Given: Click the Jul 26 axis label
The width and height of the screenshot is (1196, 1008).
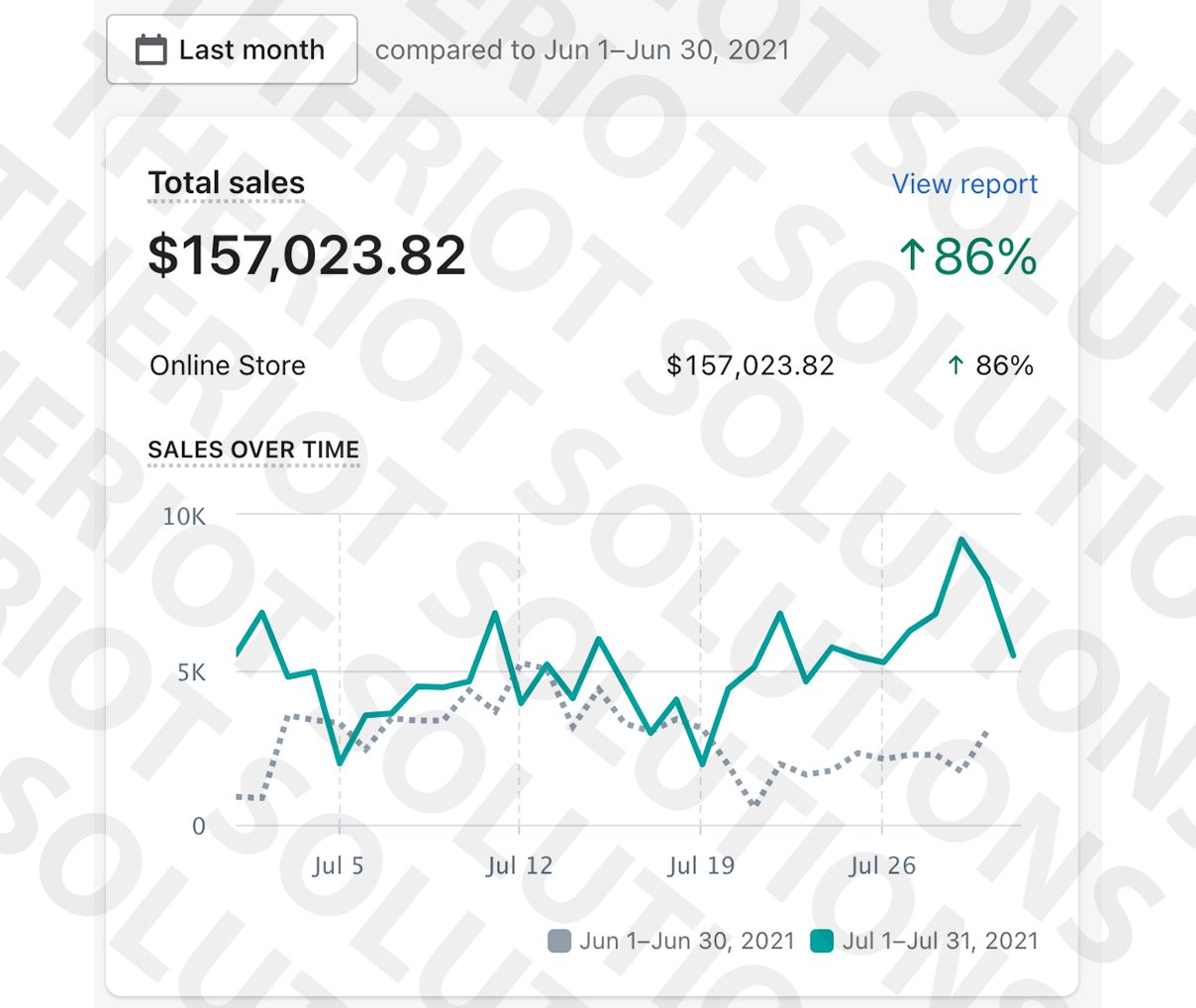Looking at the screenshot, I should pyautogui.click(x=882, y=866).
